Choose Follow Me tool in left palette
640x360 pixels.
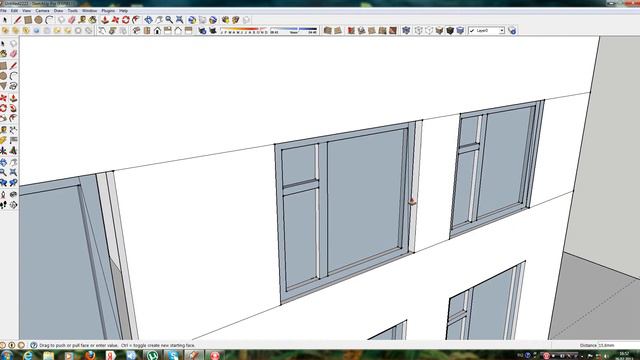(13, 108)
